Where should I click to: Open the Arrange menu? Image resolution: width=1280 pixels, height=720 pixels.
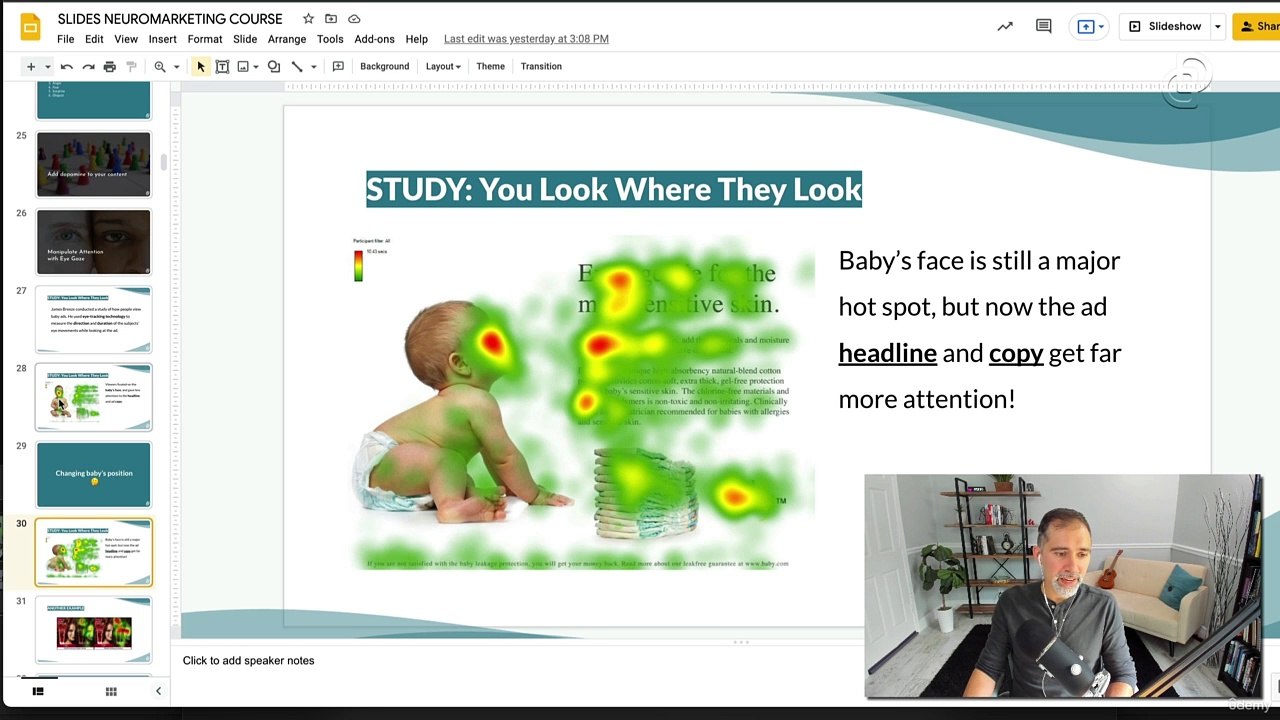coord(287,39)
